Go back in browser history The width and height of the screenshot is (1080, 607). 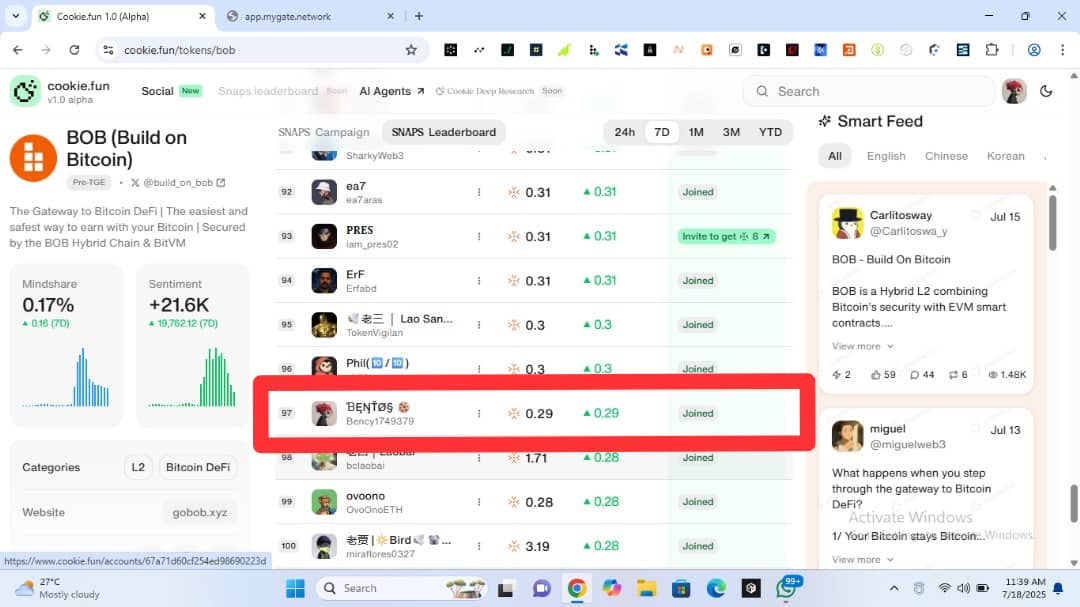[18, 50]
